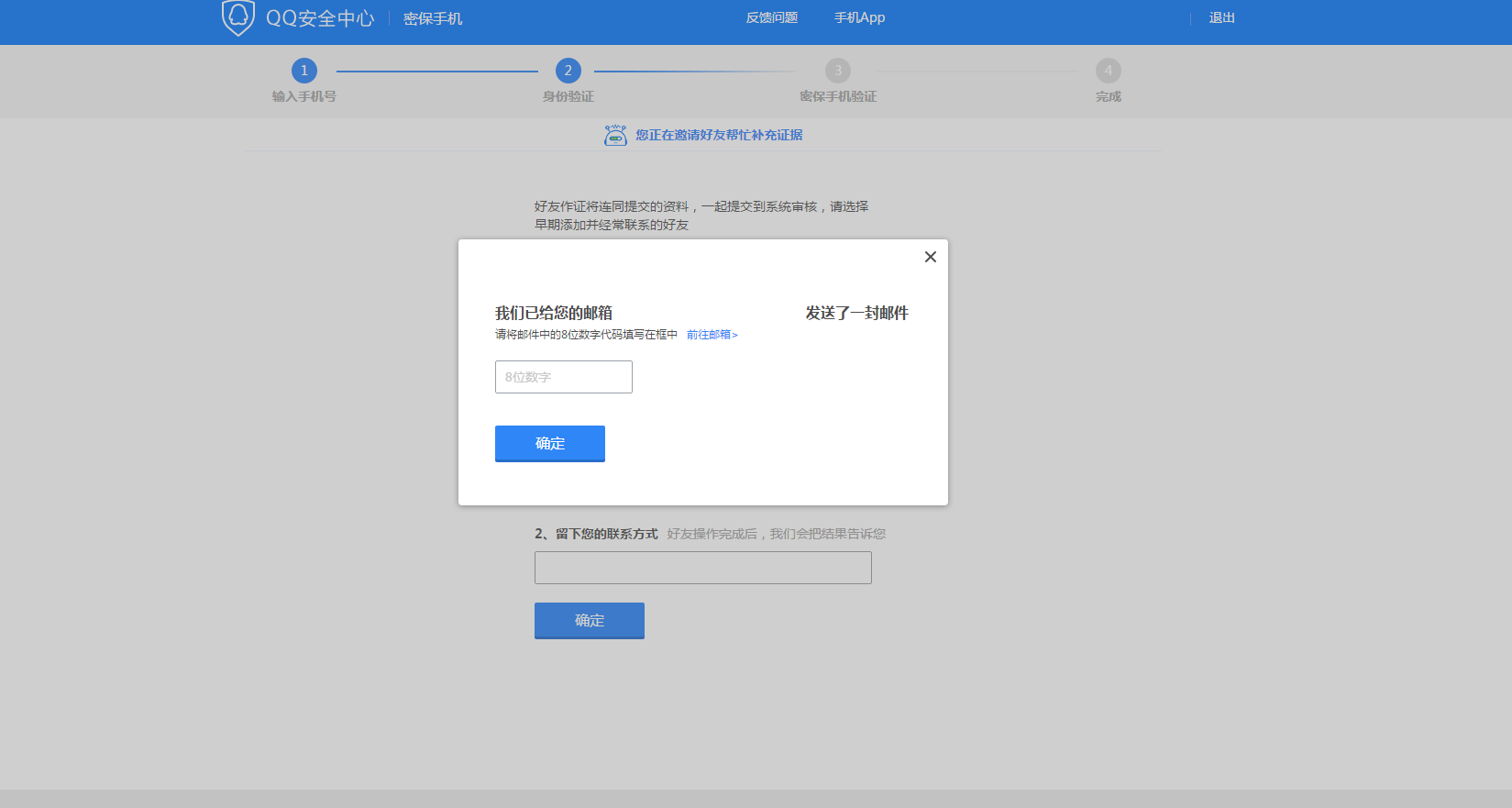Open the 手机App menu item
The height and width of the screenshot is (808, 1512).
click(x=859, y=17)
